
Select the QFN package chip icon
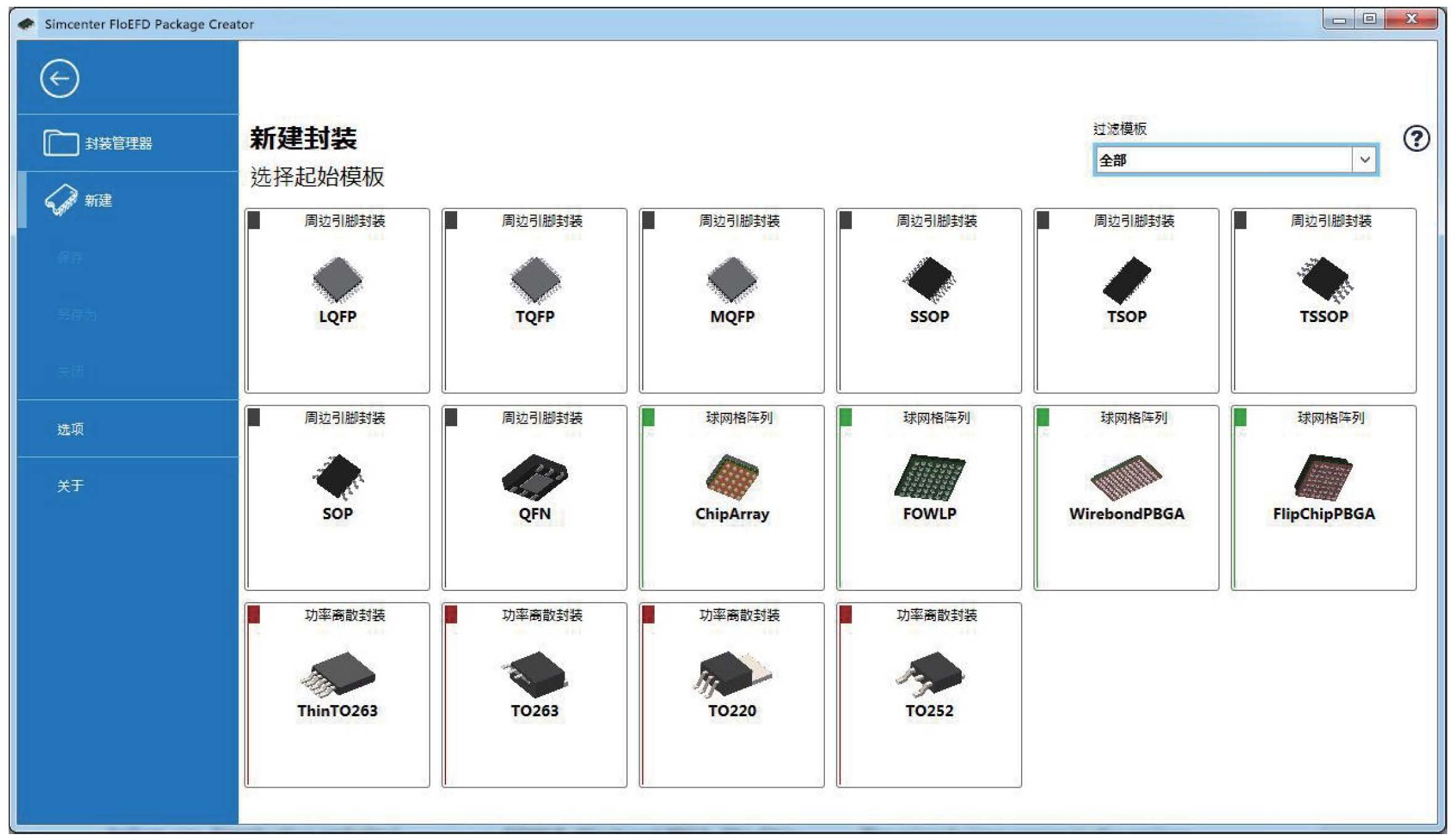point(535,476)
